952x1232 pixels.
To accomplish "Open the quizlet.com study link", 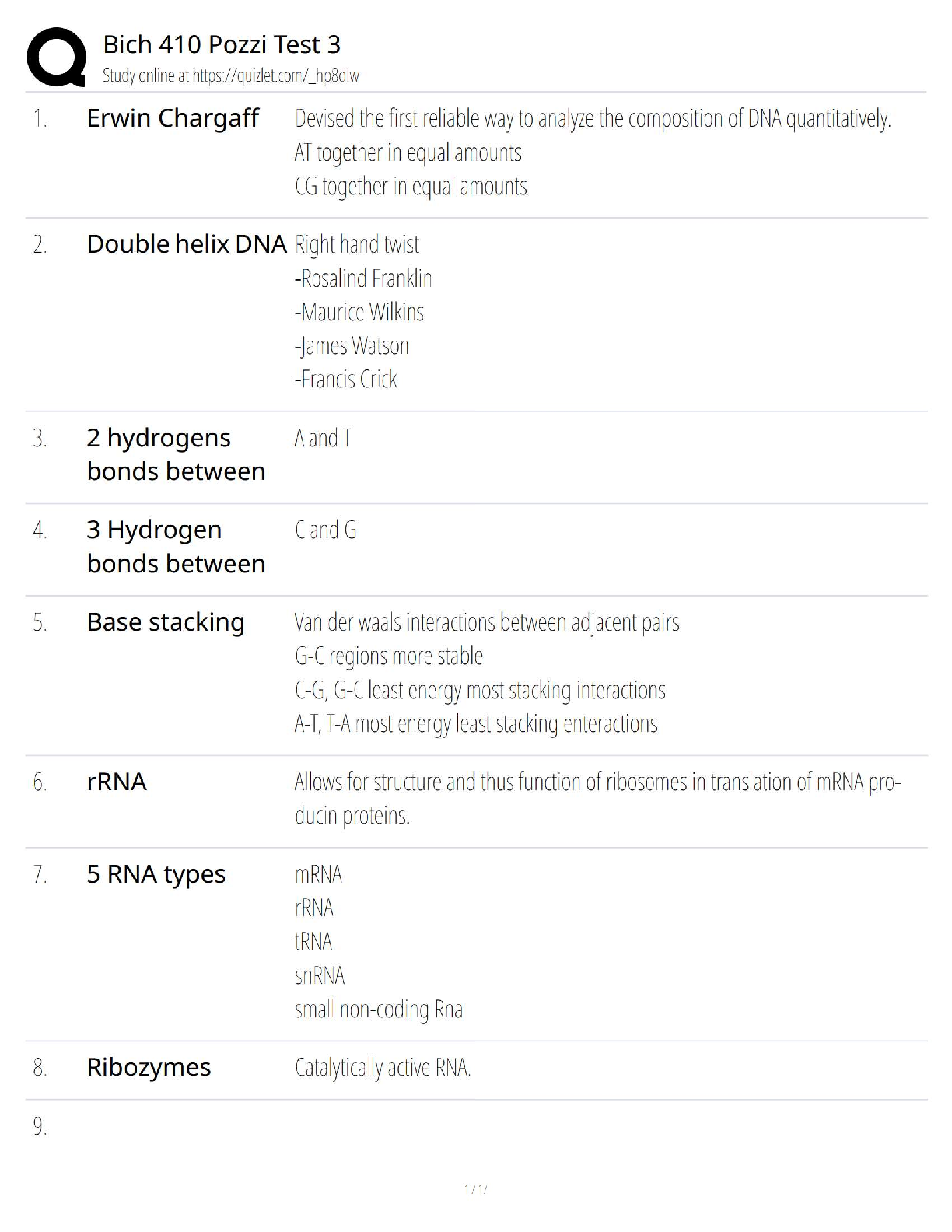I will (275, 76).
